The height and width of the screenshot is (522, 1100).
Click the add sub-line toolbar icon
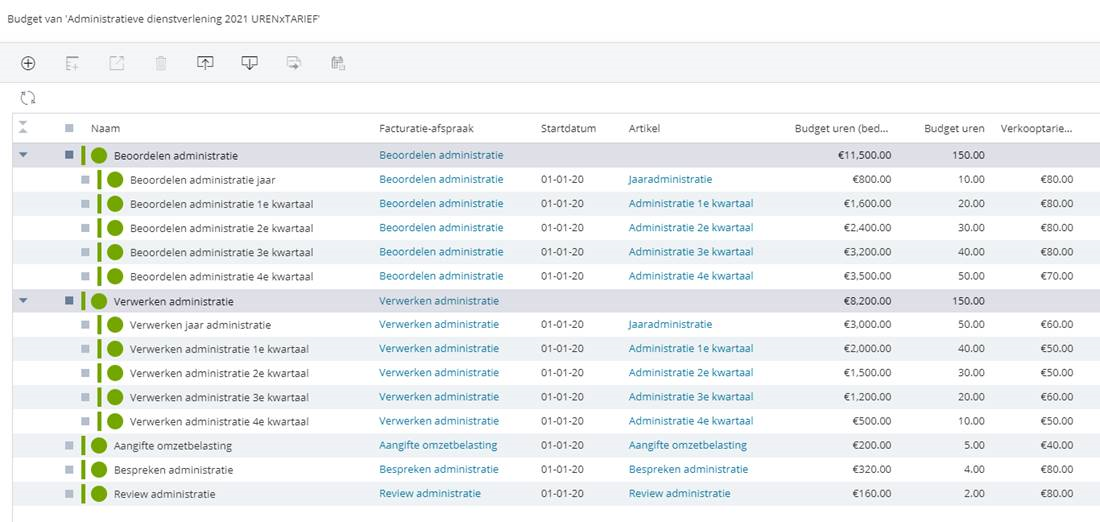tap(72, 63)
